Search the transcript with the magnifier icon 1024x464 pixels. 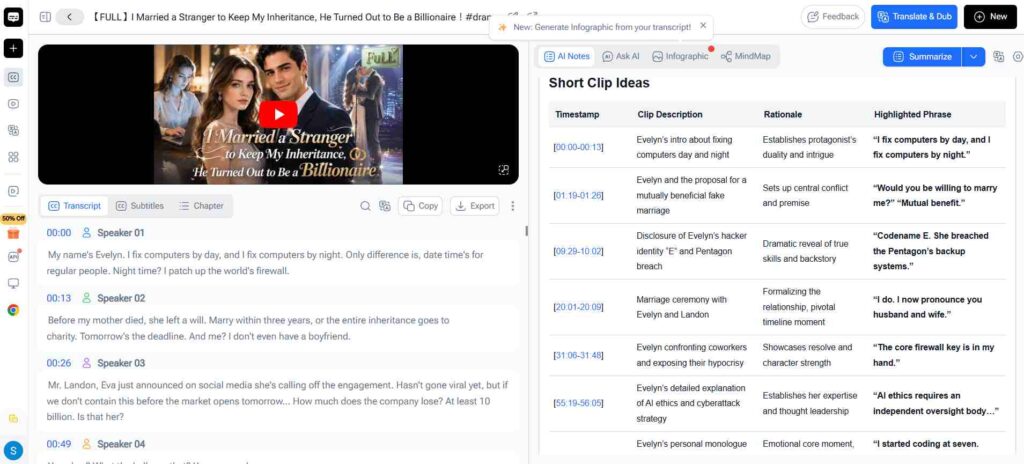click(365, 206)
